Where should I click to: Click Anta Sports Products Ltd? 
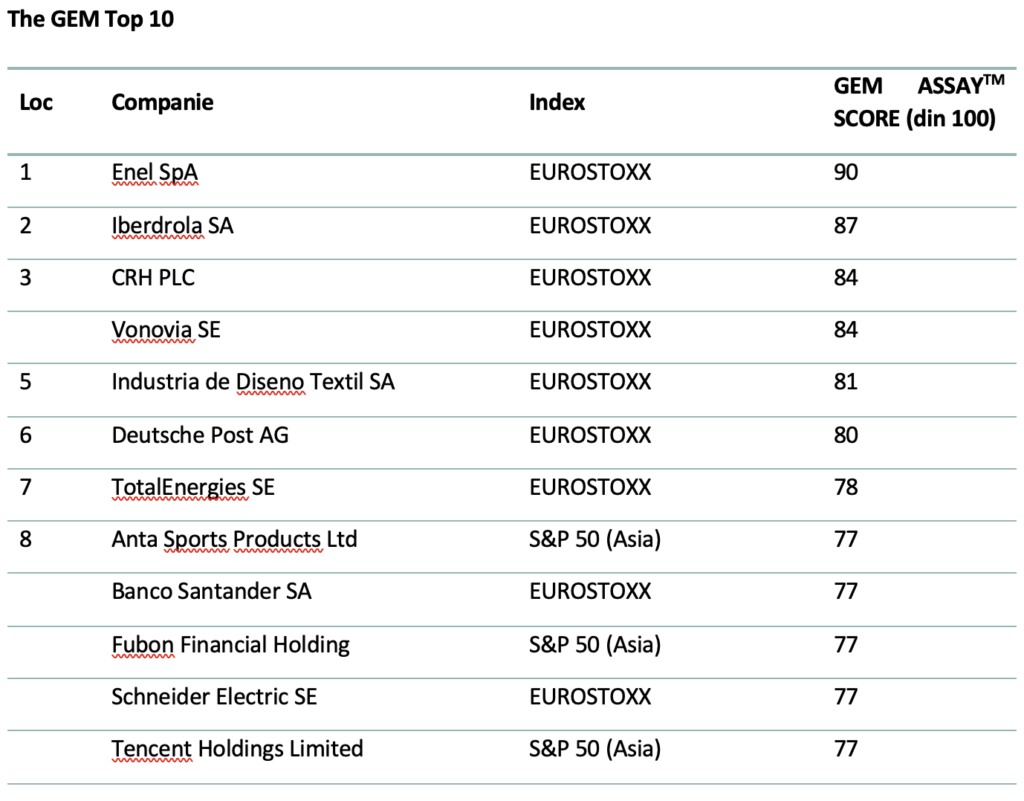(x=234, y=540)
